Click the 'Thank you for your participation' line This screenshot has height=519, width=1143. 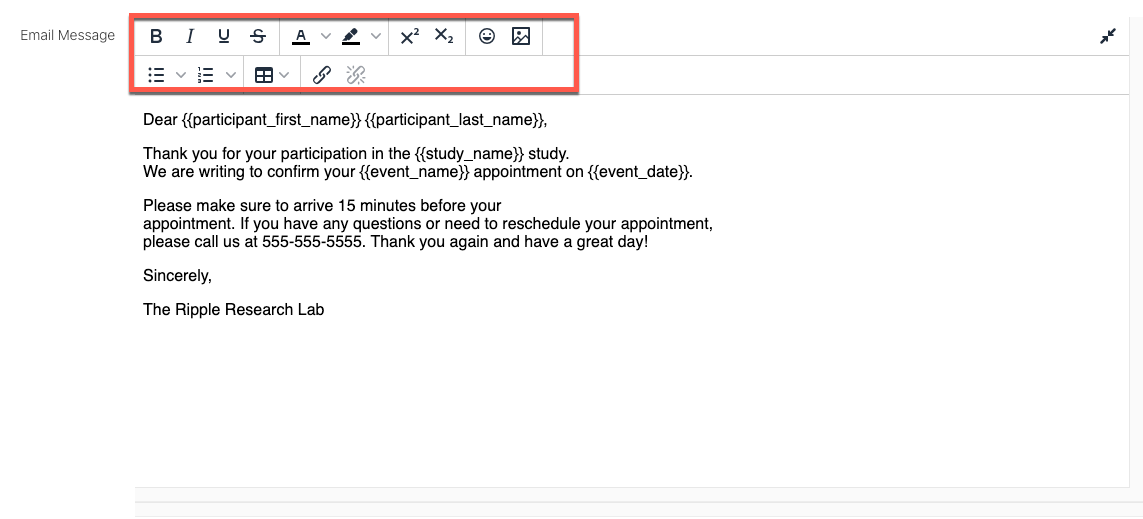coord(356,154)
